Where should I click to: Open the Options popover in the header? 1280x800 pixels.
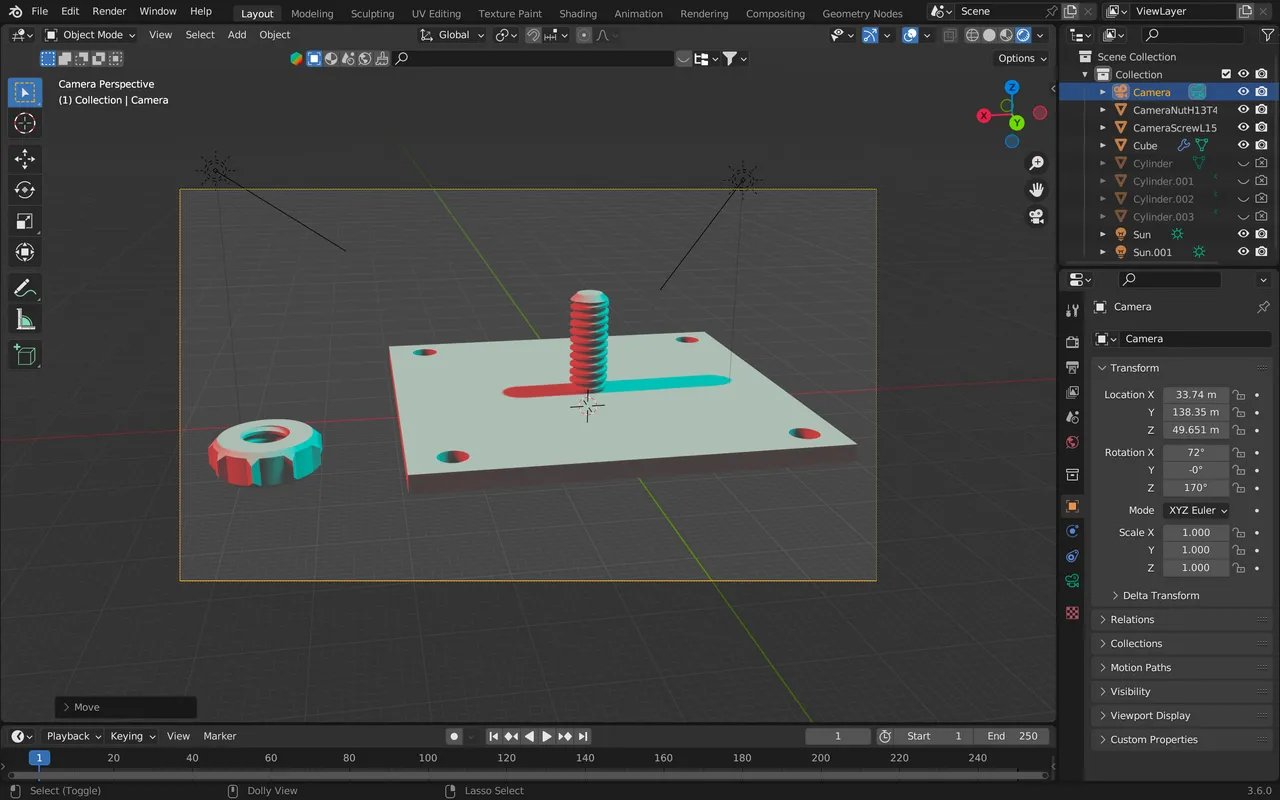point(1020,58)
